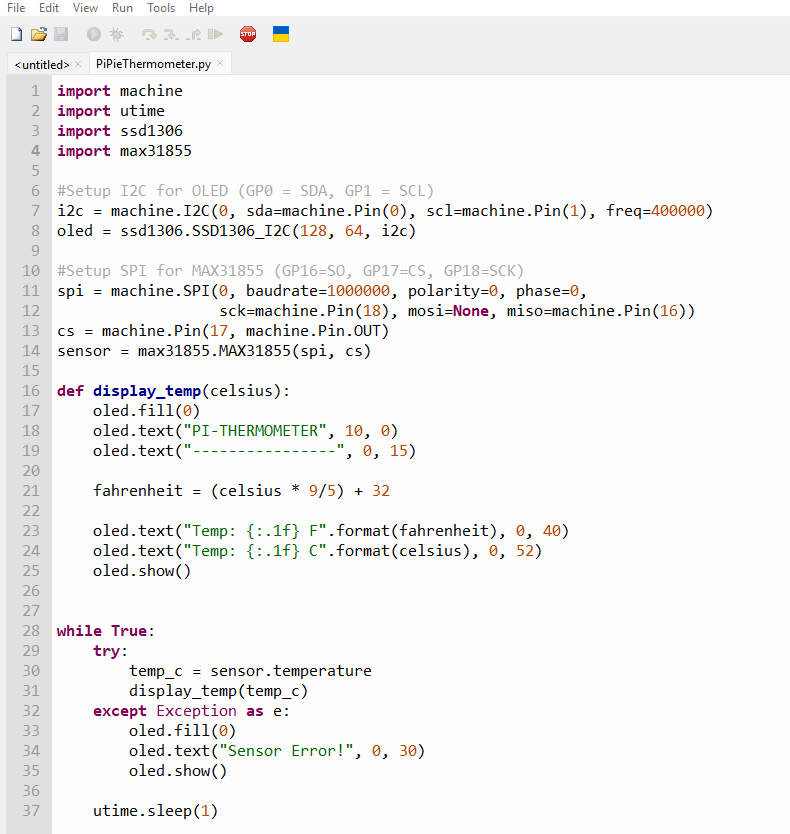Switch to the <untitled> tab
The height and width of the screenshot is (834, 790).
(x=42, y=64)
